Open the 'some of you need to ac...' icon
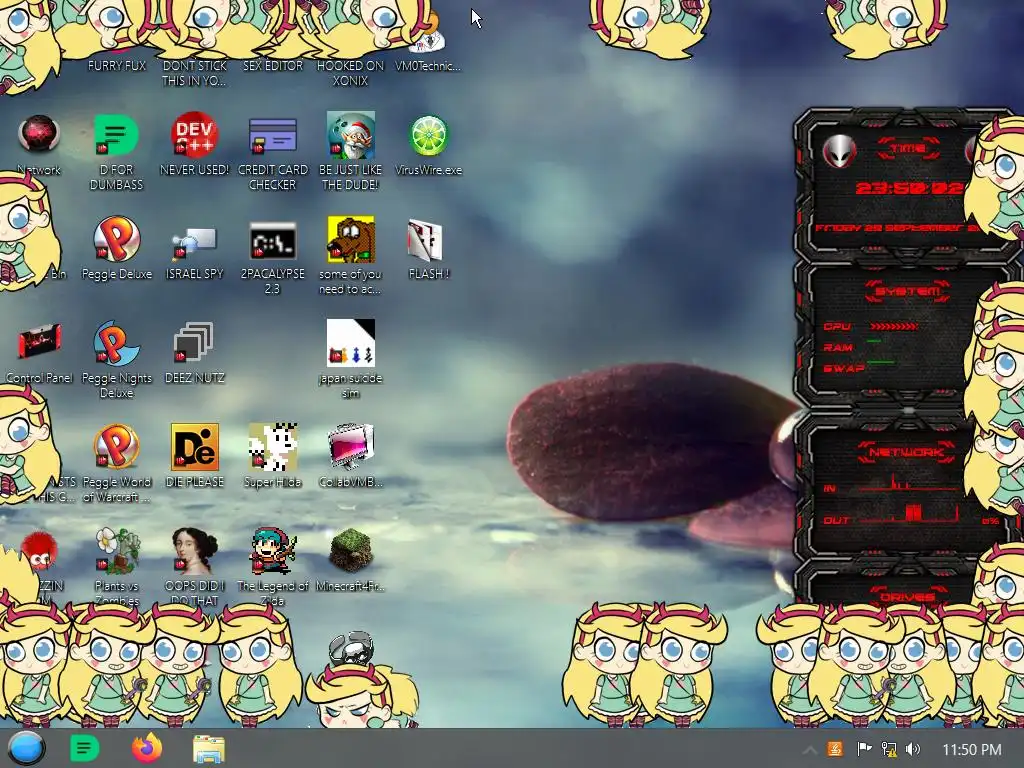The height and width of the screenshot is (768, 1024). [x=351, y=240]
